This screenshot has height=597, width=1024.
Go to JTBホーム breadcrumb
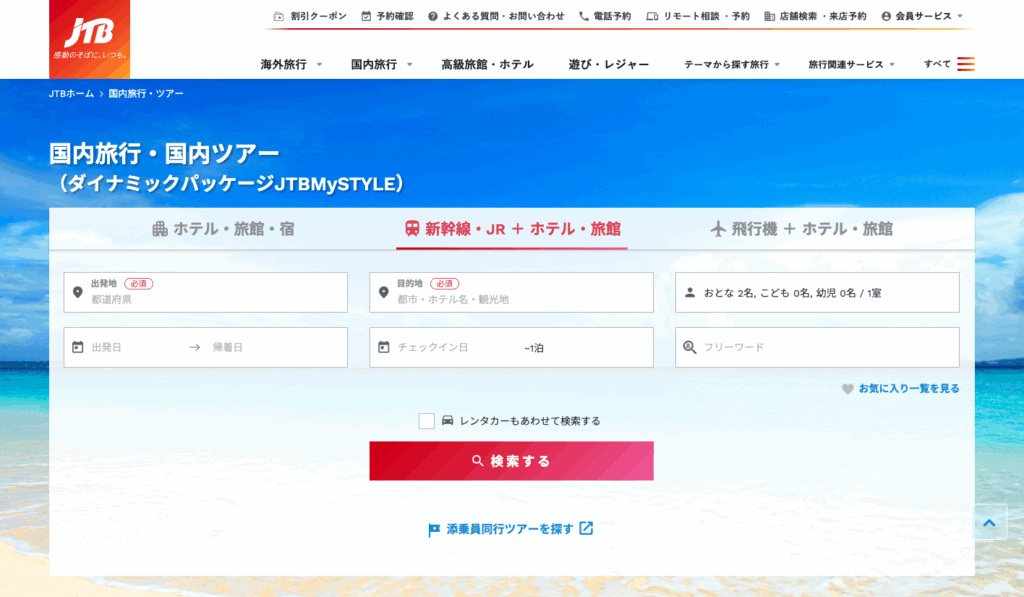(71, 93)
